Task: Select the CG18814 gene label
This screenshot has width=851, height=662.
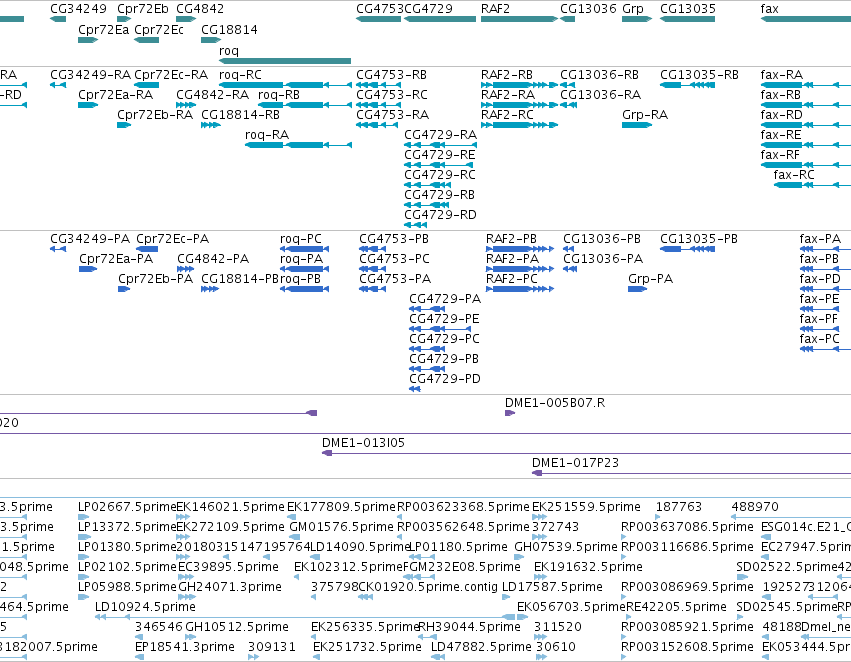Action: [229, 29]
